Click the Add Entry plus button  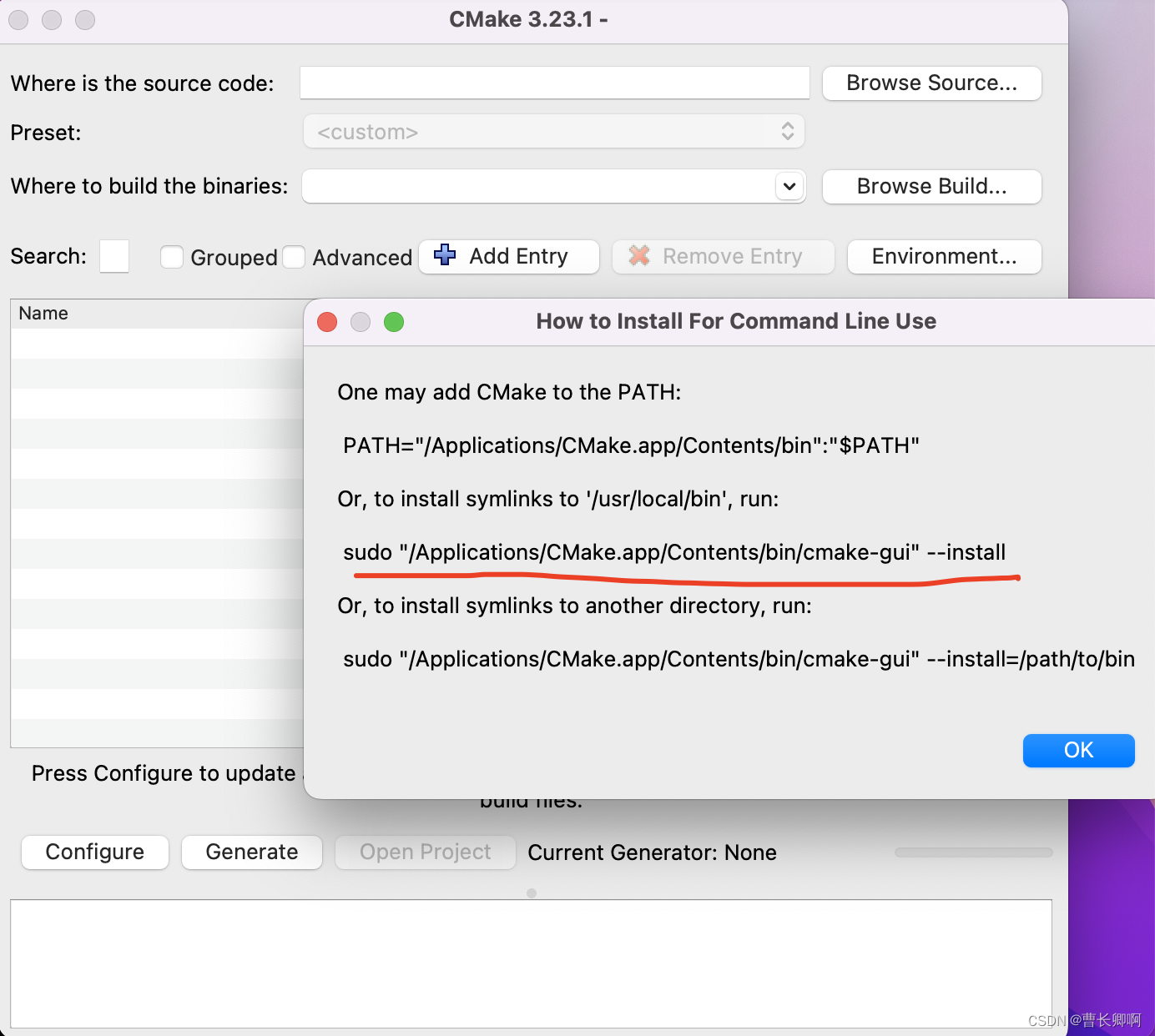509,256
